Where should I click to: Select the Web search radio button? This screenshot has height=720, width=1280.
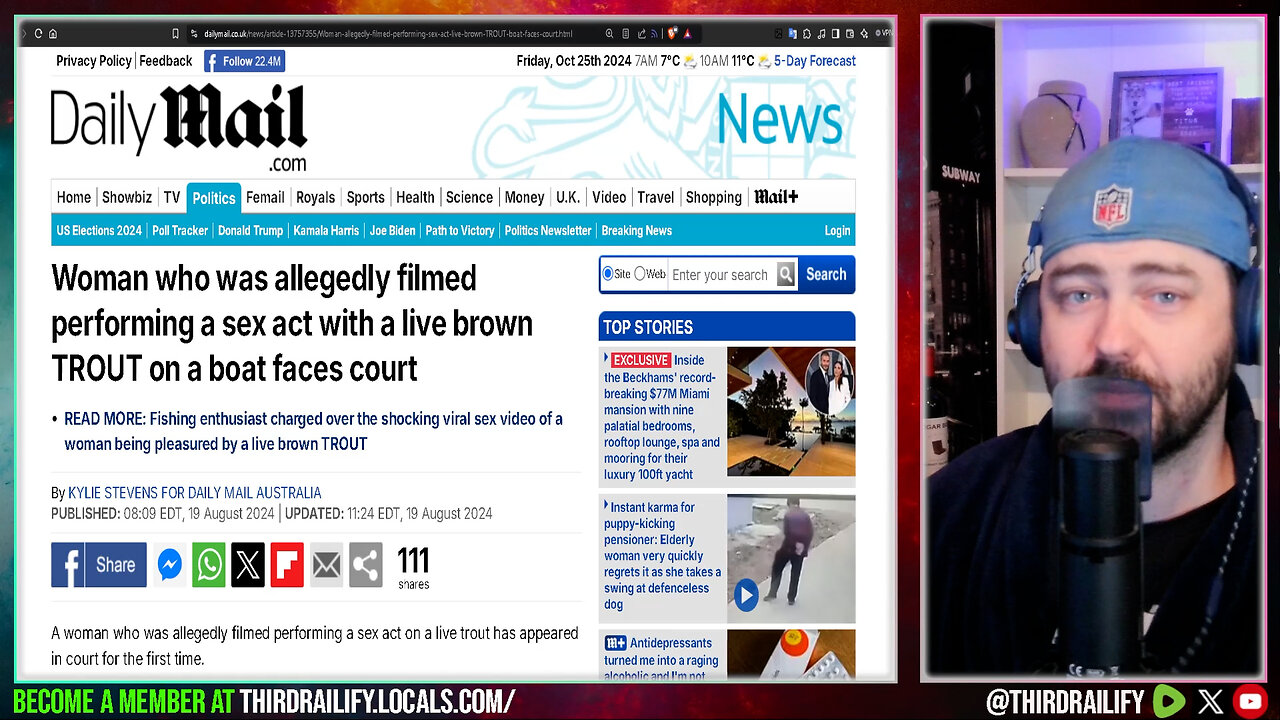point(639,273)
